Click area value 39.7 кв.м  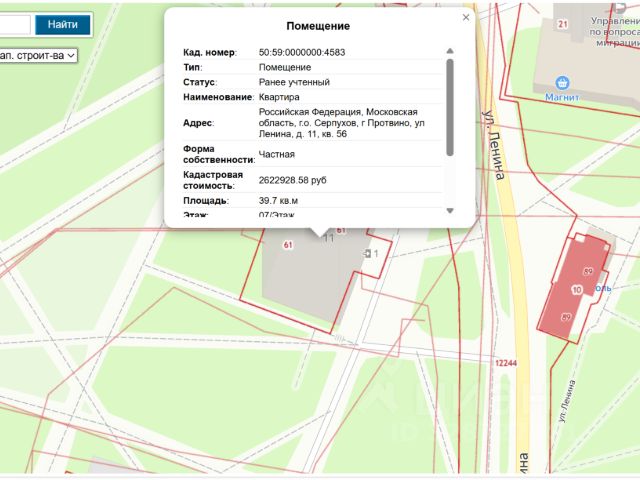(278, 201)
